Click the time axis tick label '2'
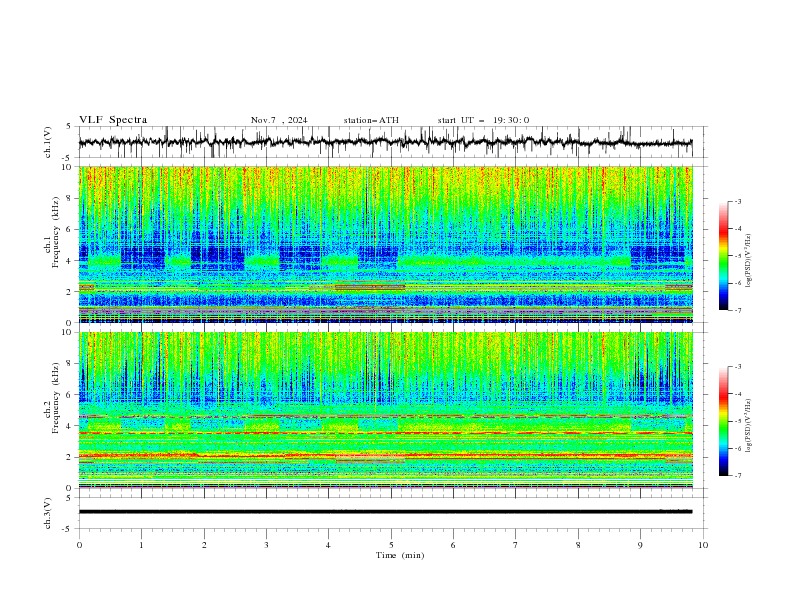Screen dimensions: 792x612 (204, 545)
